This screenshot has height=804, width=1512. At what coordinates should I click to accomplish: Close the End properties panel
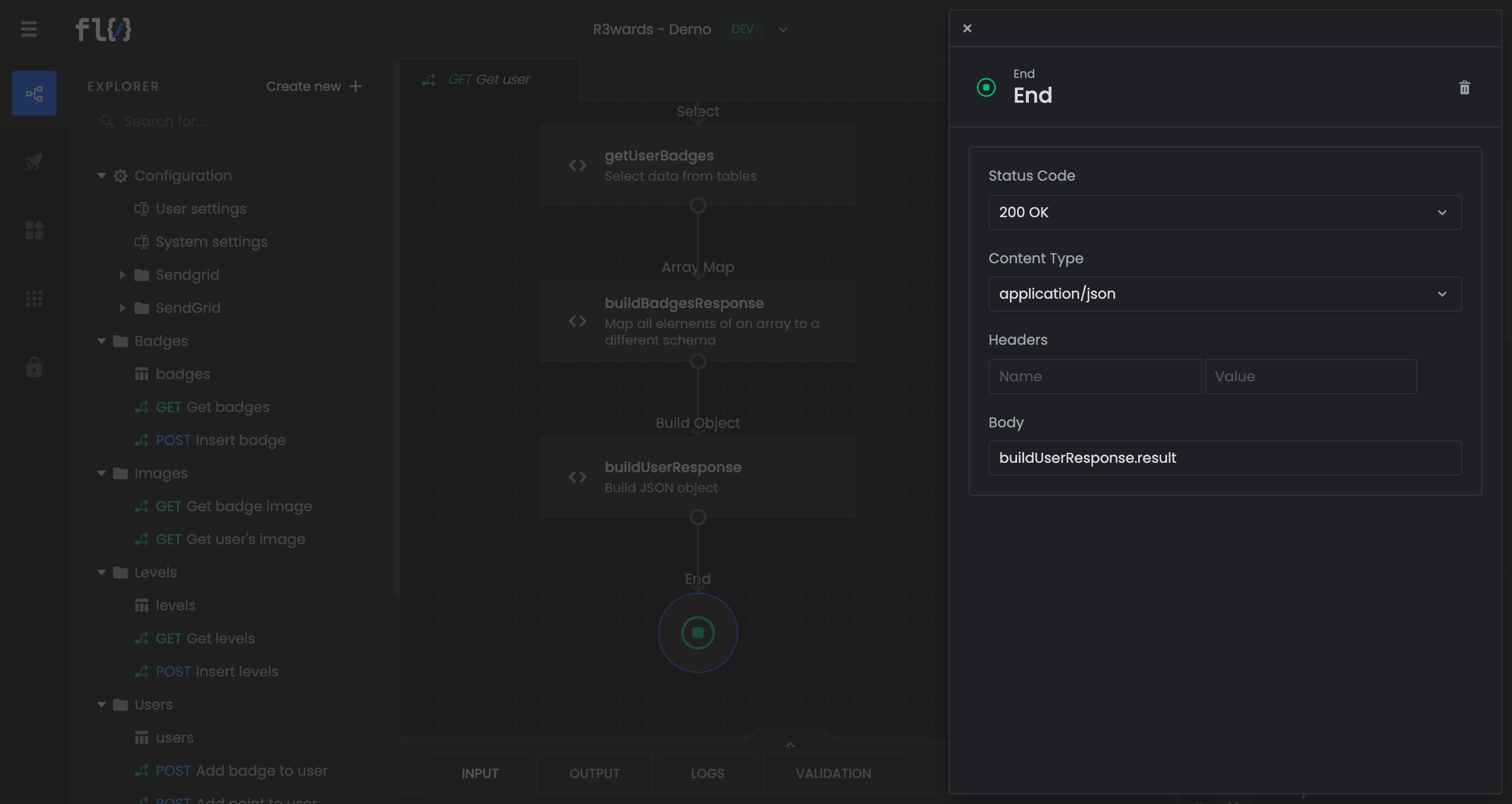tap(967, 28)
